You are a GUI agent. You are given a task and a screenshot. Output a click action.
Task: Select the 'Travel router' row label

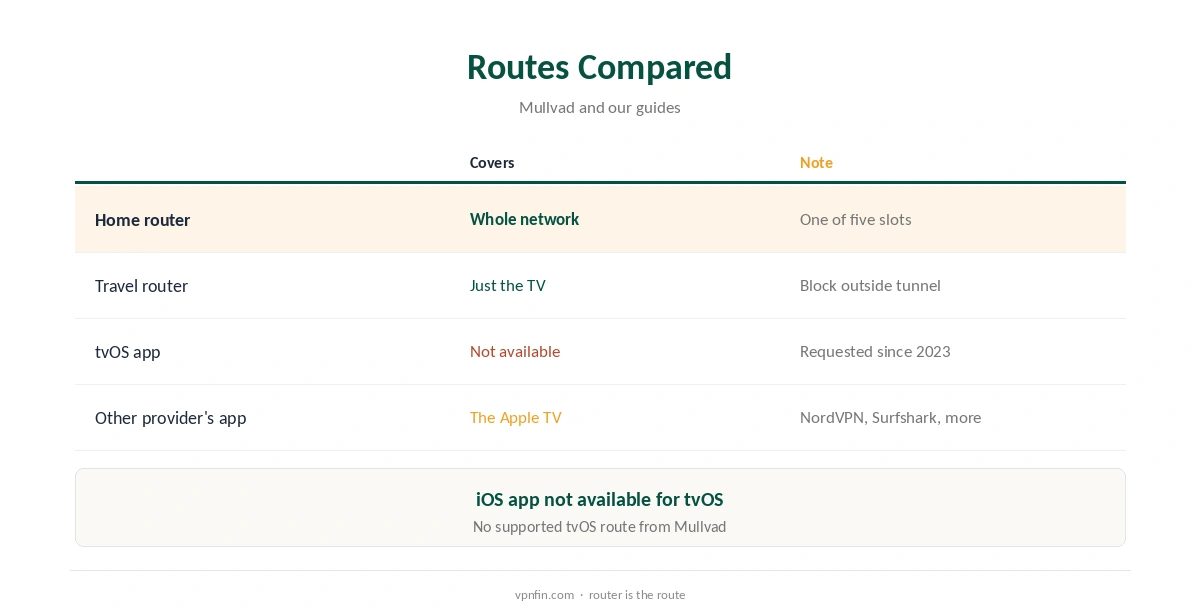point(141,286)
